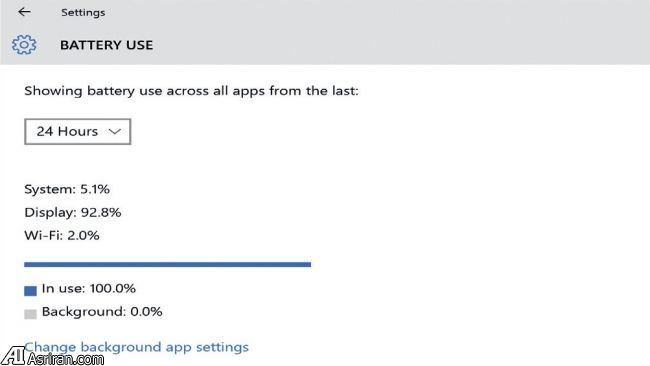
Task: Select the Display: 92.8% entry
Action: click(73, 213)
